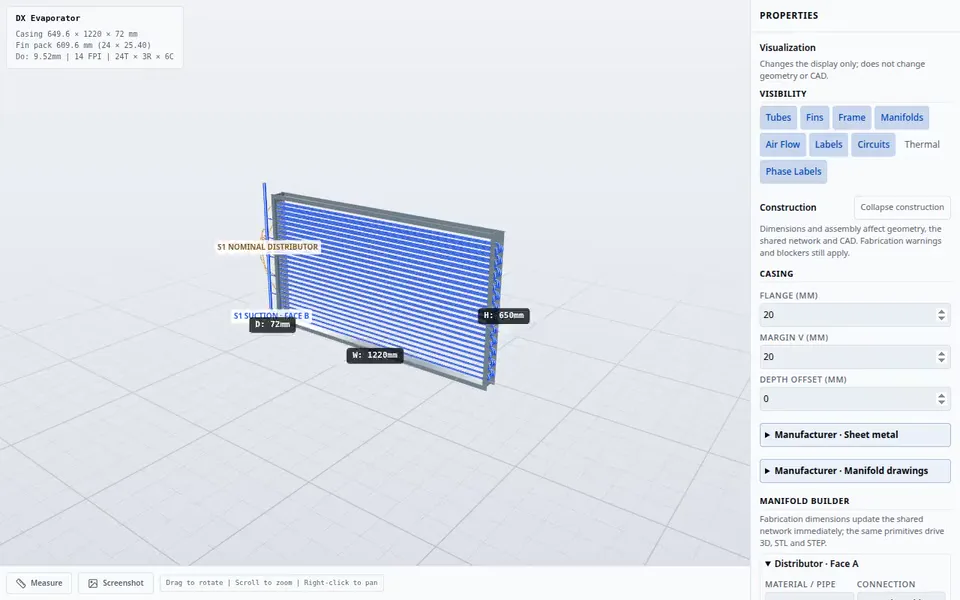Toggle Air Flow visibility
Viewport: 960px width, 600px height.
tap(782, 144)
